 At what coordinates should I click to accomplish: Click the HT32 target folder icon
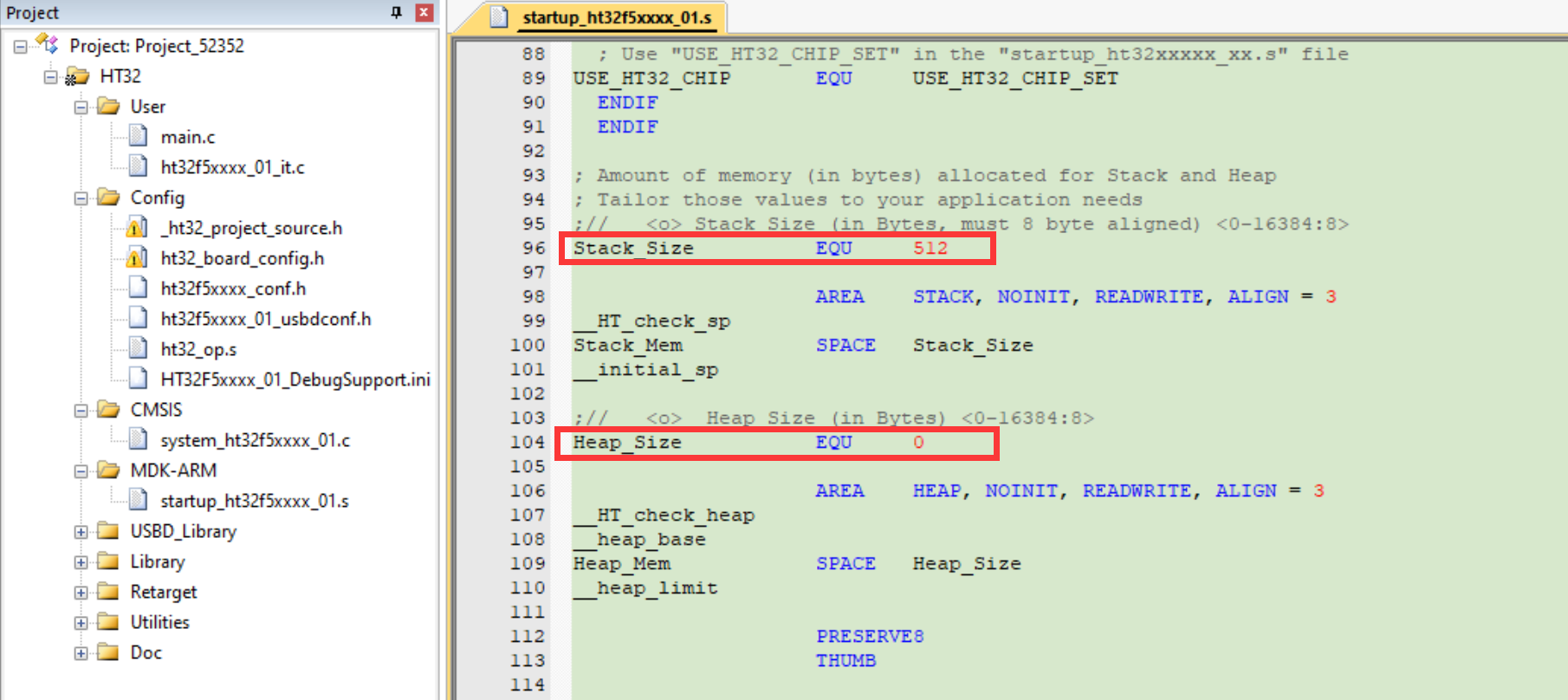(x=77, y=76)
